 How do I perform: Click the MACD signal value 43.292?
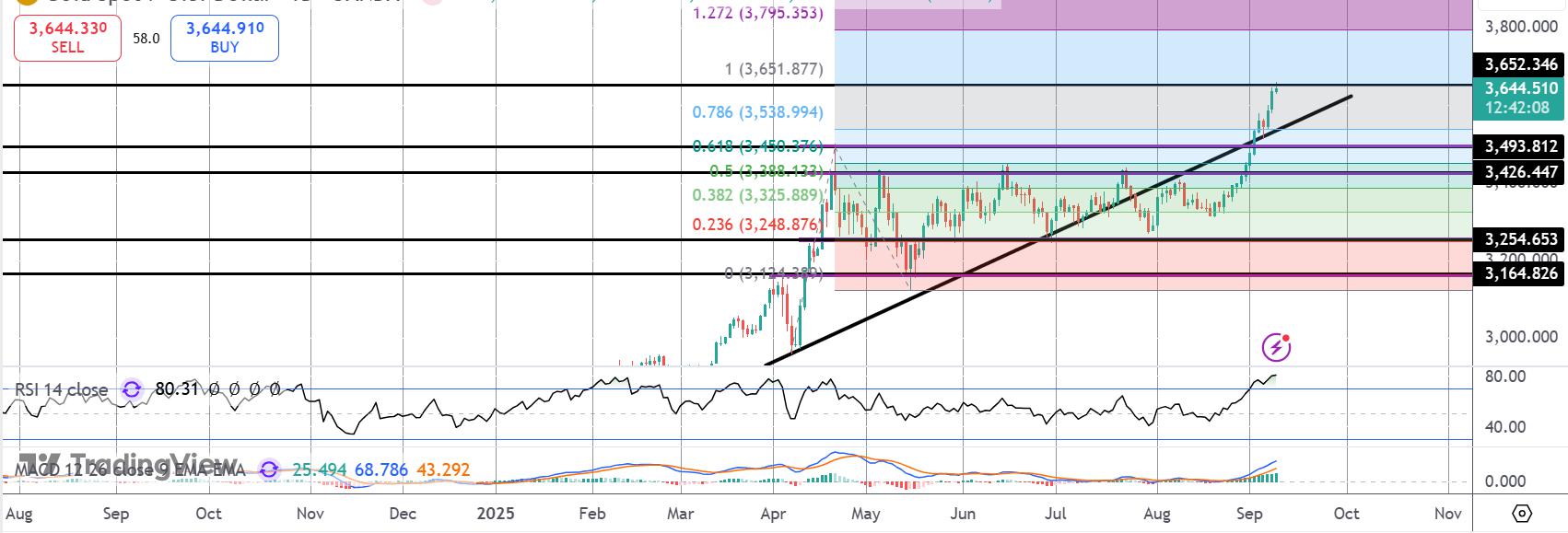(x=443, y=470)
